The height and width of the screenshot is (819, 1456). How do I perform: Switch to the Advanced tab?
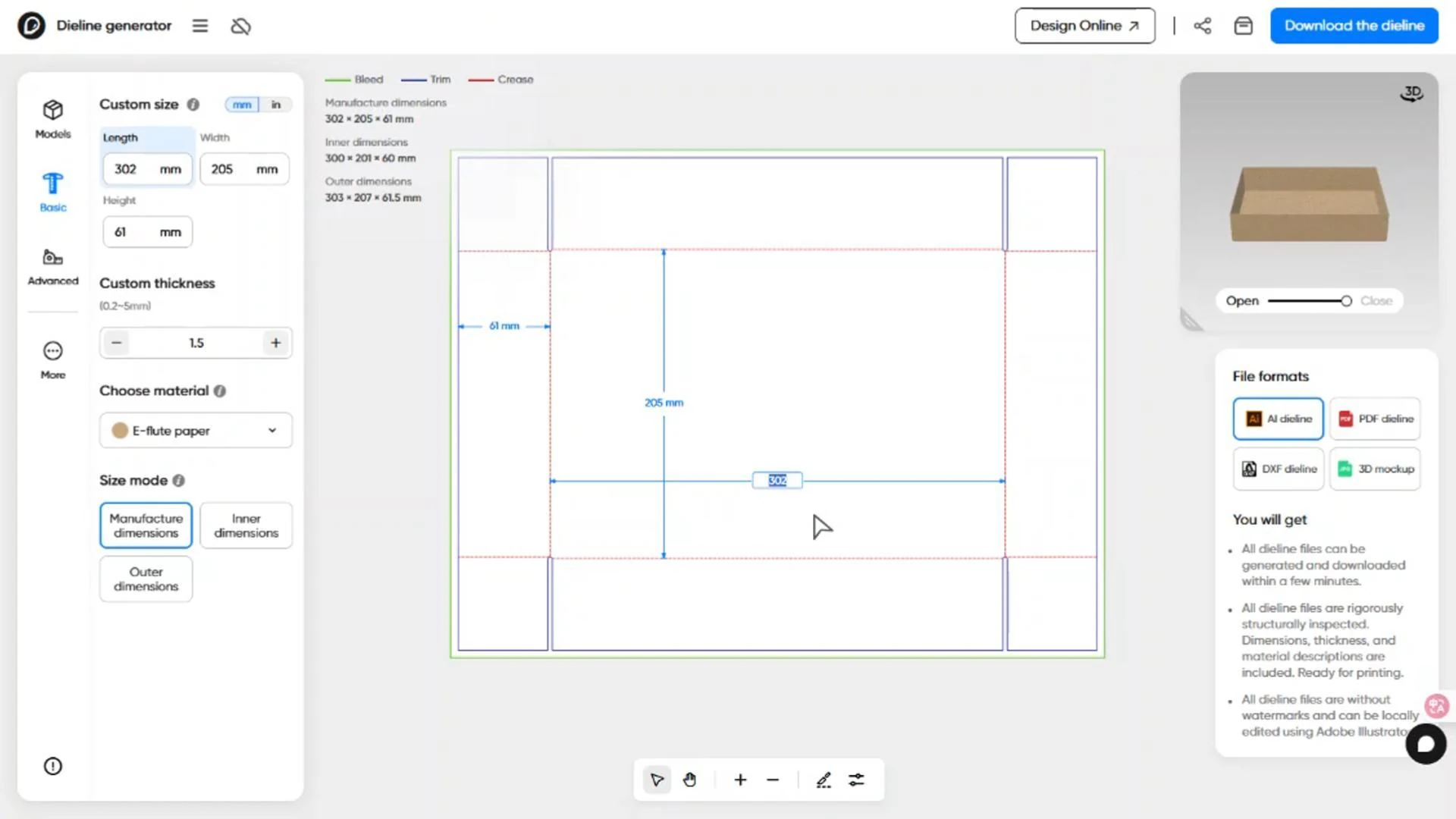(x=53, y=267)
